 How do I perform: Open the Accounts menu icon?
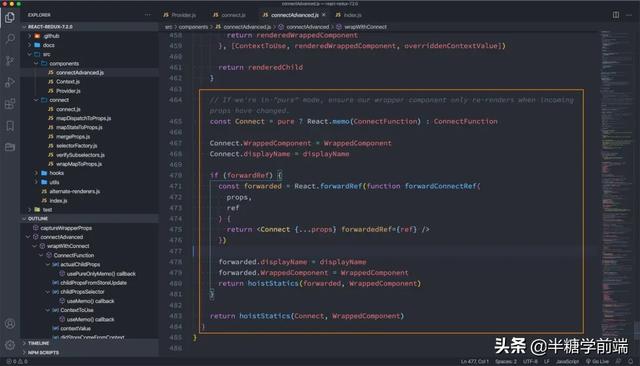(10, 324)
